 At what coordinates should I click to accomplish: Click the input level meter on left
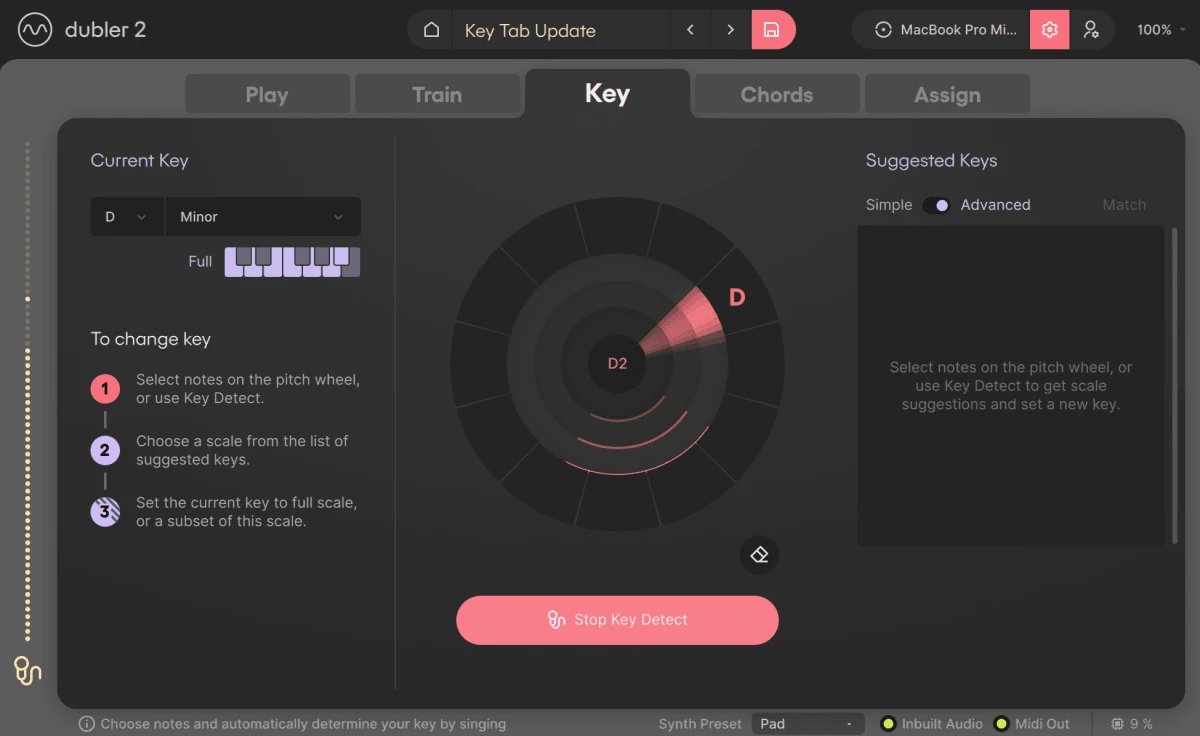click(28, 390)
